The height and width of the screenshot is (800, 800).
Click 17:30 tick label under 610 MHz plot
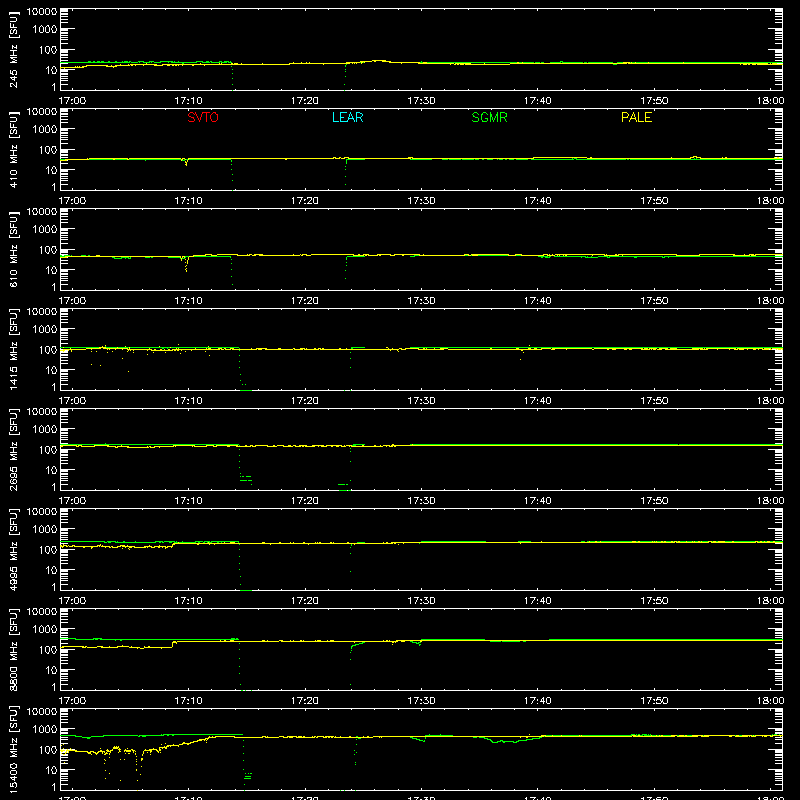[421, 301]
